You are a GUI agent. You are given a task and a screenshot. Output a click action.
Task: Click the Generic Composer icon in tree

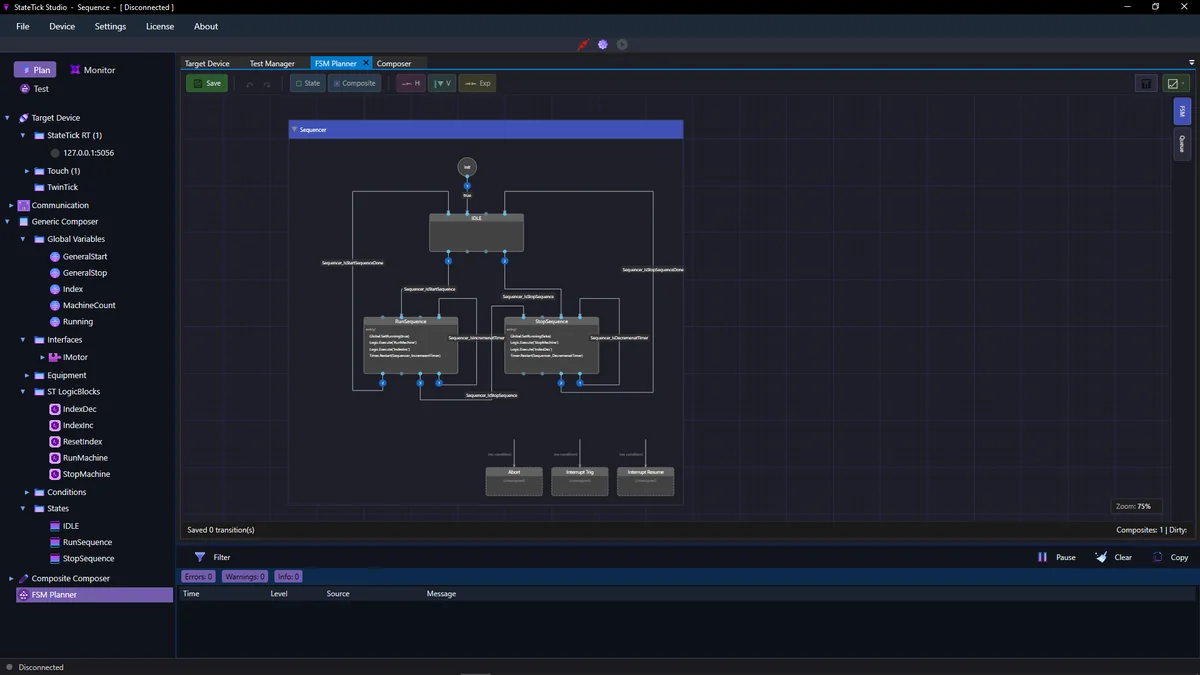24,222
